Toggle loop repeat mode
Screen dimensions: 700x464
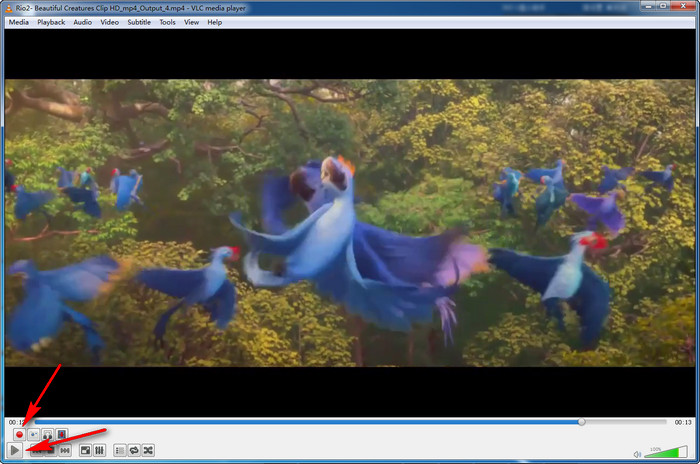pos(134,451)
